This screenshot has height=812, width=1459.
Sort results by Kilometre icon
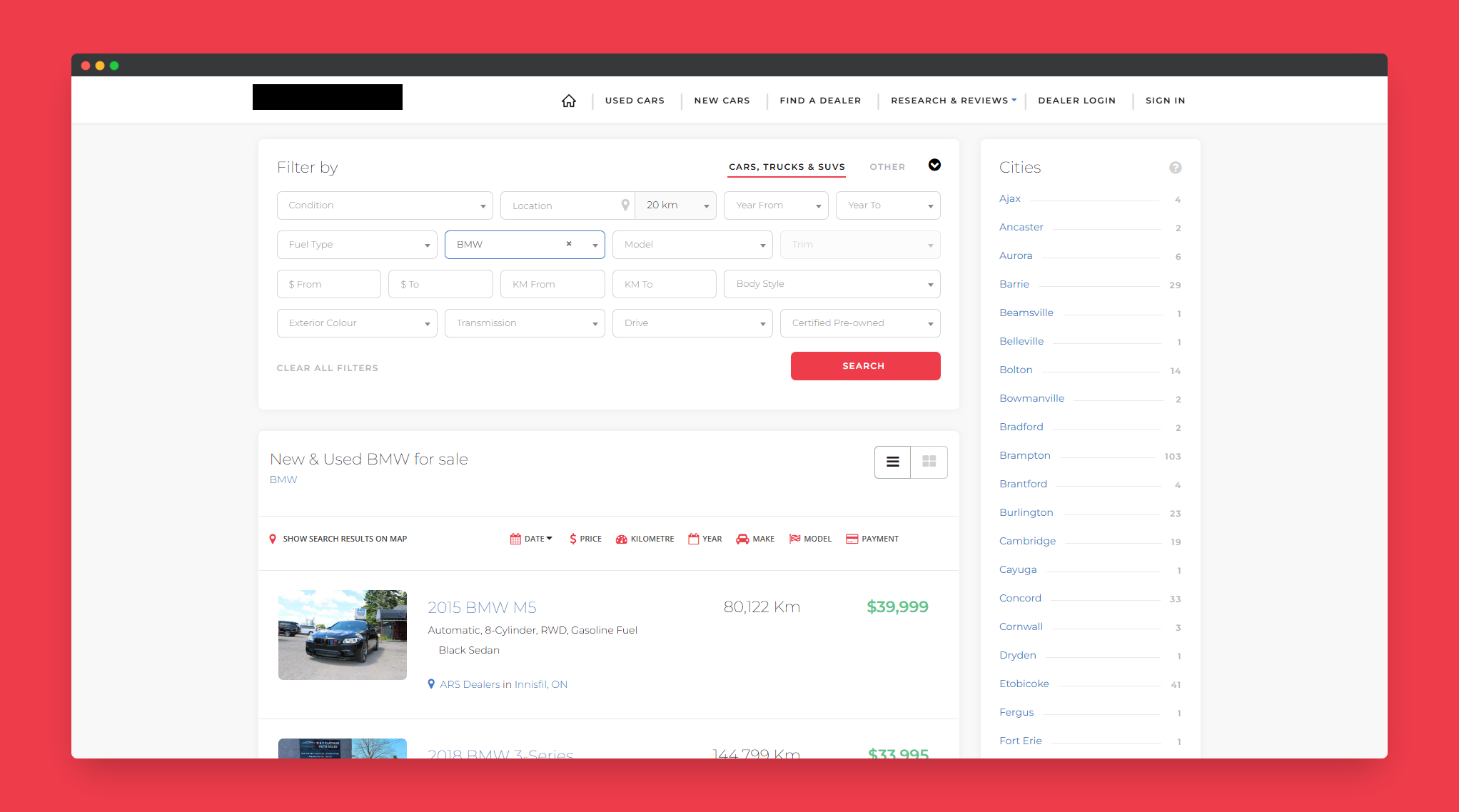622,539
